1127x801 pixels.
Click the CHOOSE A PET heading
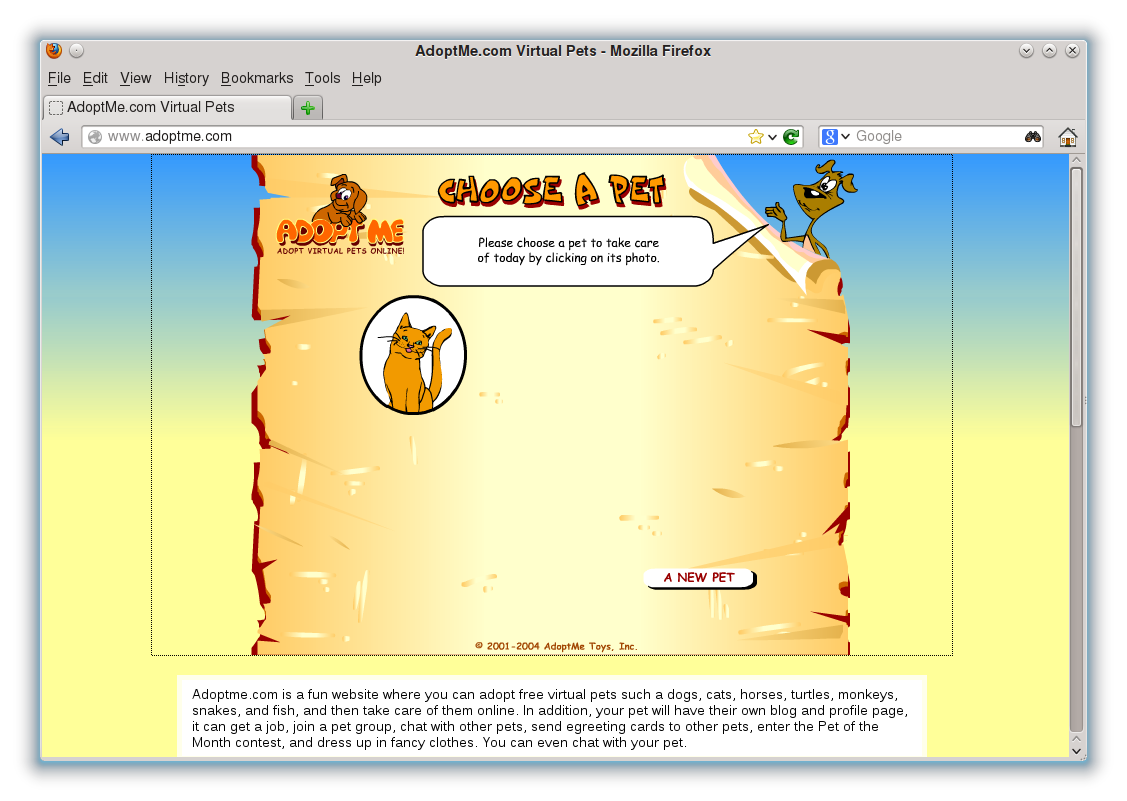551,191
